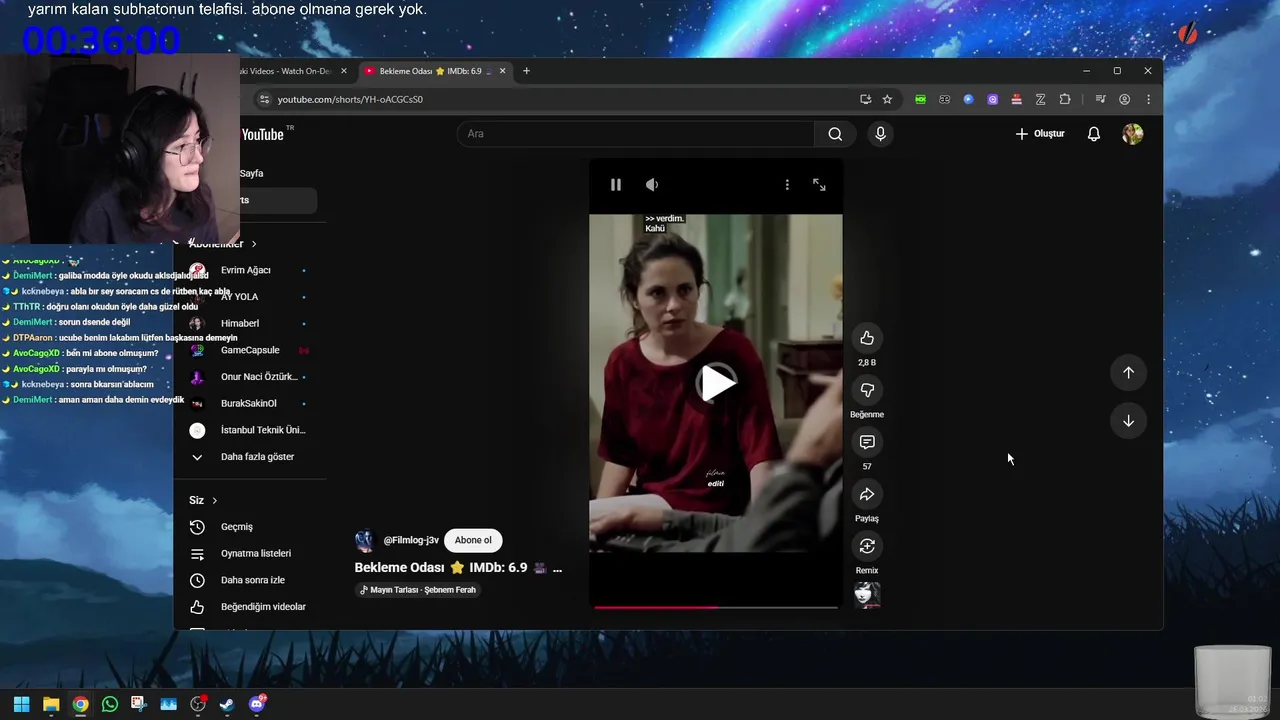The width and height of the screenshot is (1280, 720).
Task: Open the Windows Start menu
Action: (21, 704)
